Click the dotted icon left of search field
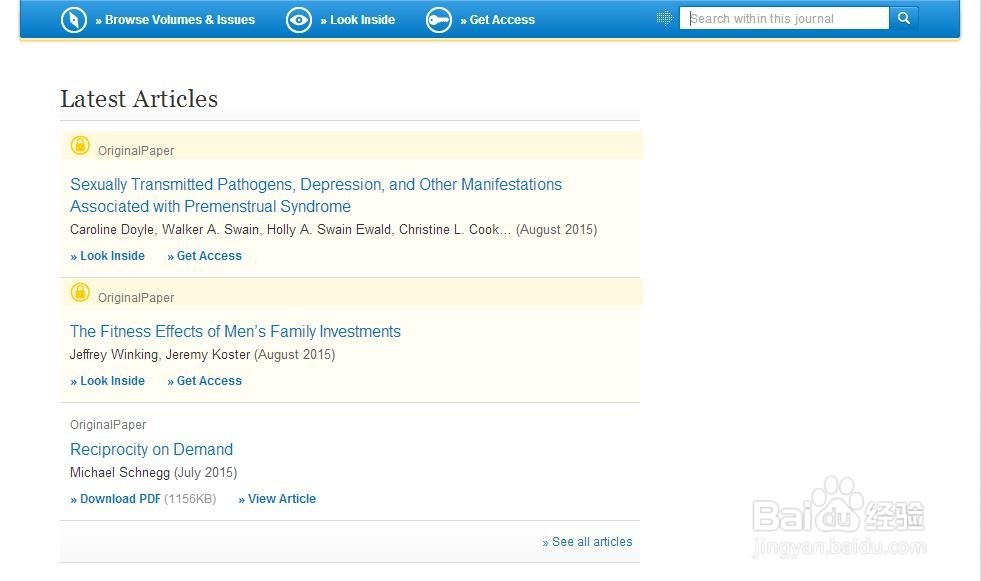This screenshot has width=981, height=581. tap(665, 18)
